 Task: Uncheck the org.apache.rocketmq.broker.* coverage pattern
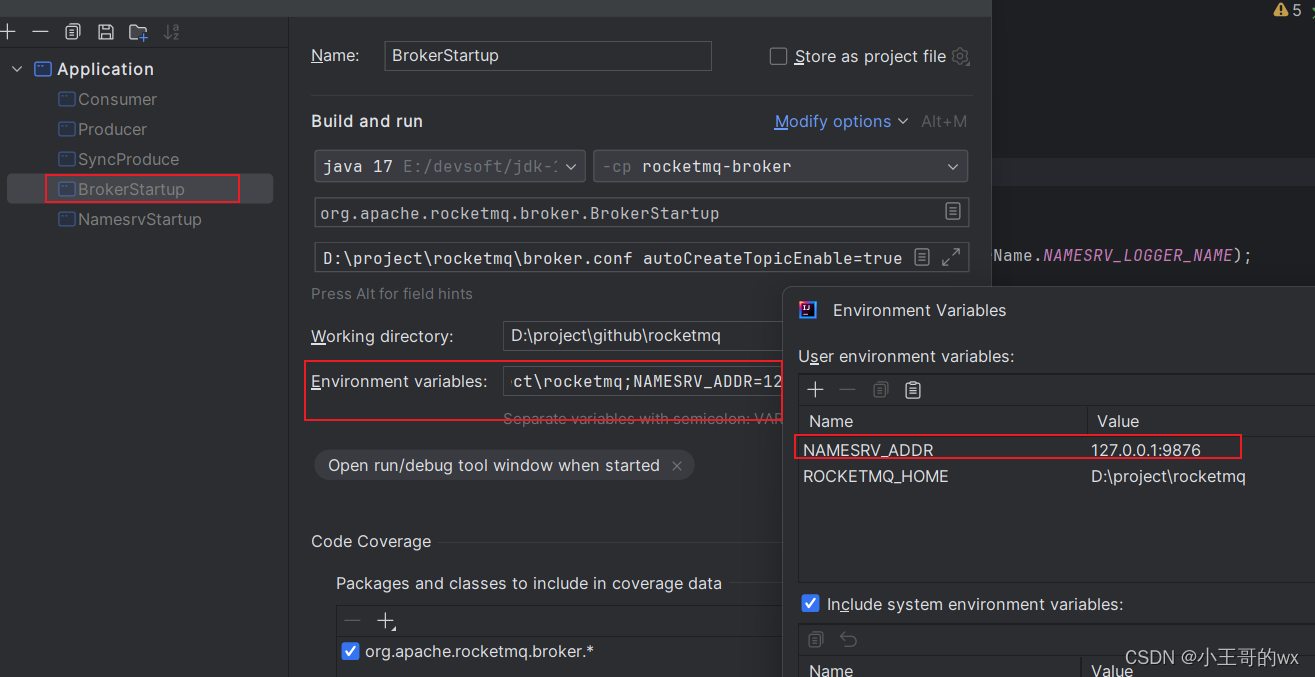pos(350,651)
